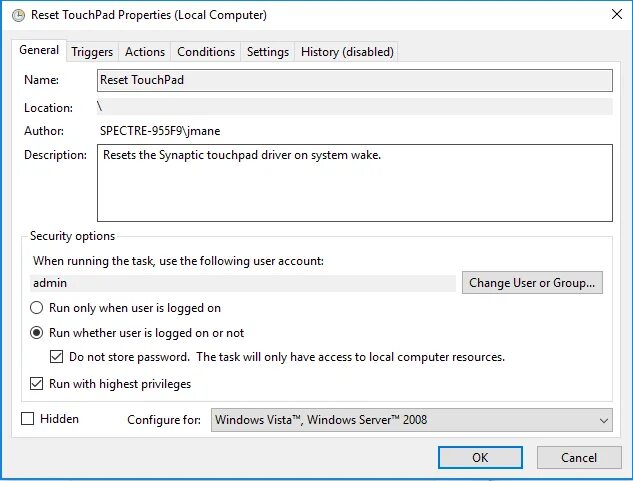Click the Change User or Group button
This screenshot has width=633, height=481.
tap(532, 283)
